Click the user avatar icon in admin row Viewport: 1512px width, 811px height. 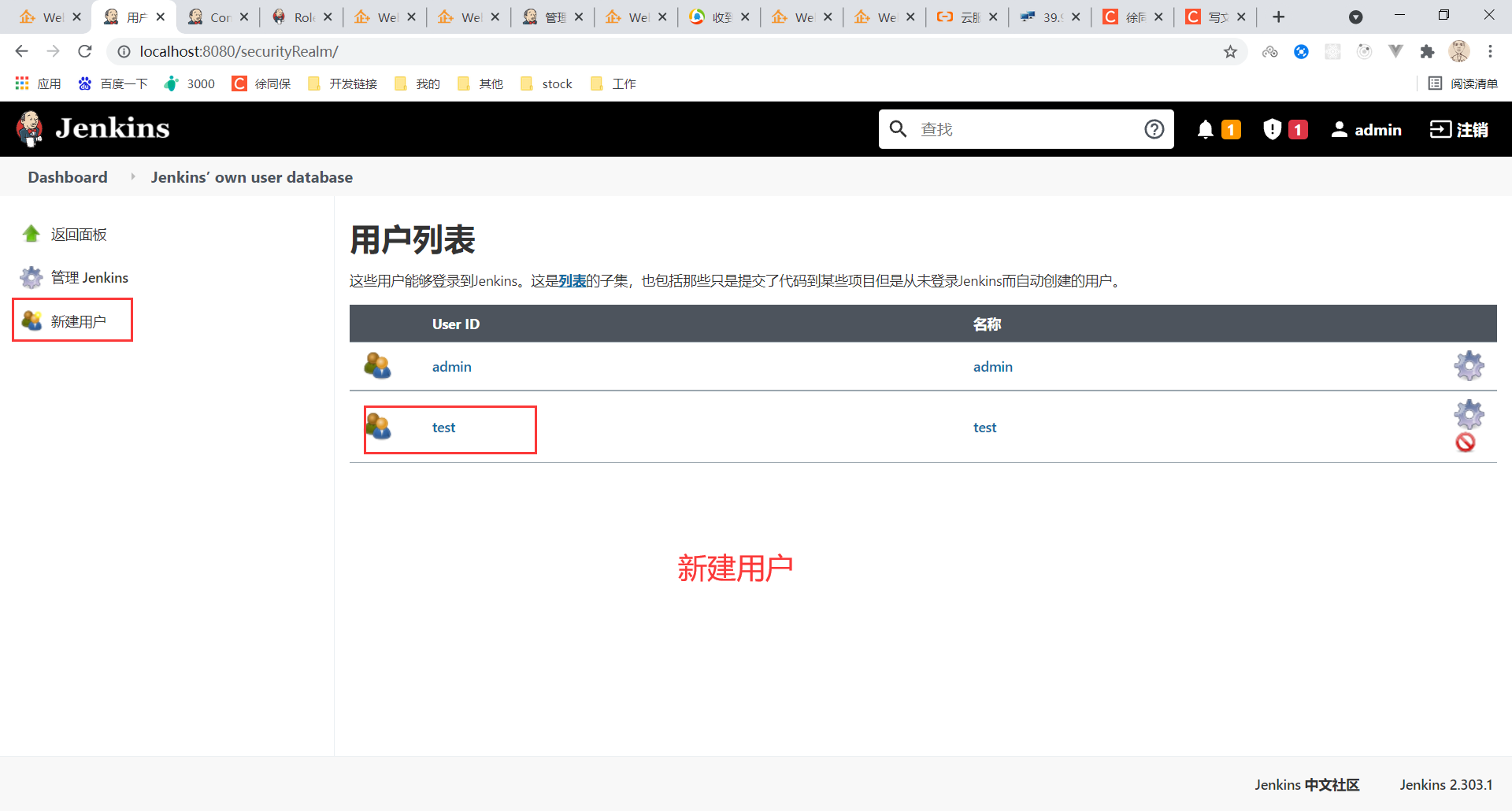378,366
